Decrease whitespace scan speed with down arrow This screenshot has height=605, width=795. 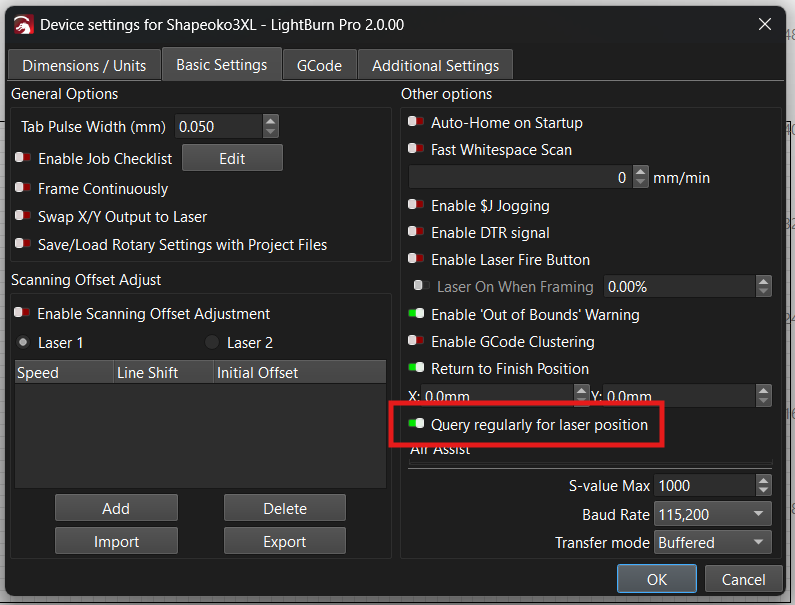[641, 183]
